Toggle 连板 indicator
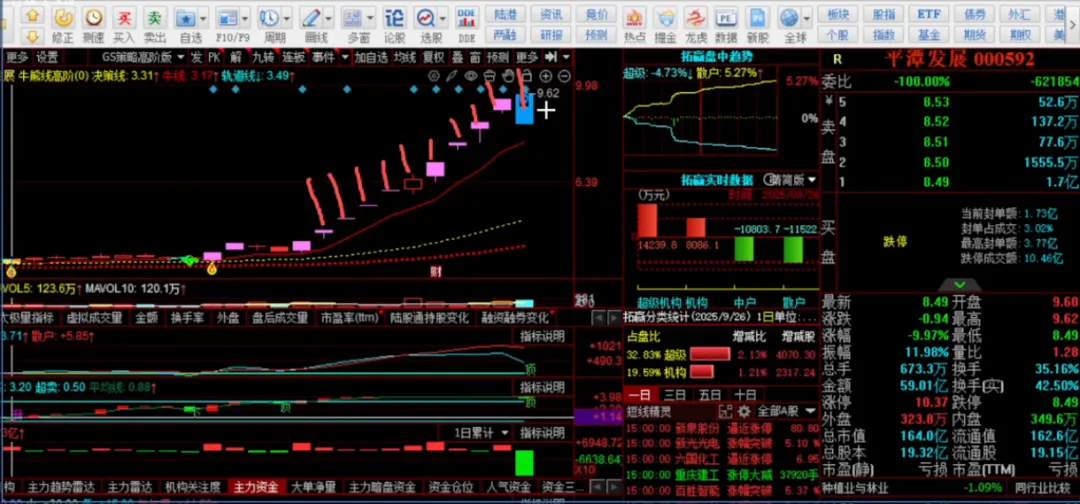 tap(293, 56)
